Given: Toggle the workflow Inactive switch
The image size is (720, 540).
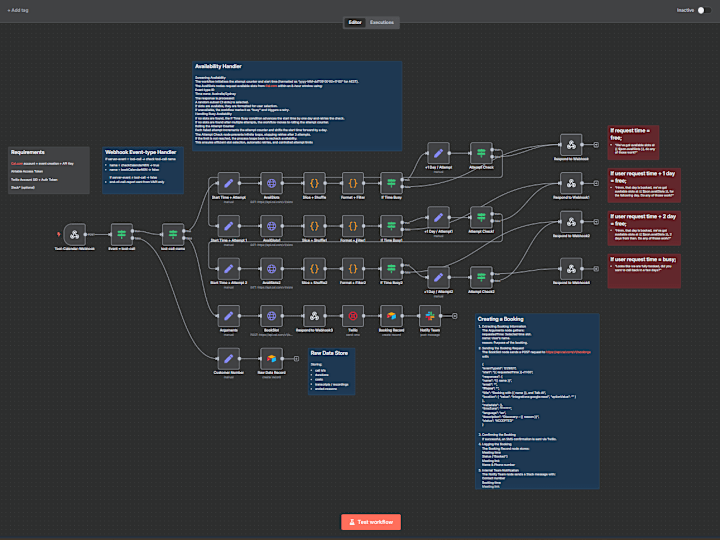Looking at the screenshot, I should (x=704, y=10).
